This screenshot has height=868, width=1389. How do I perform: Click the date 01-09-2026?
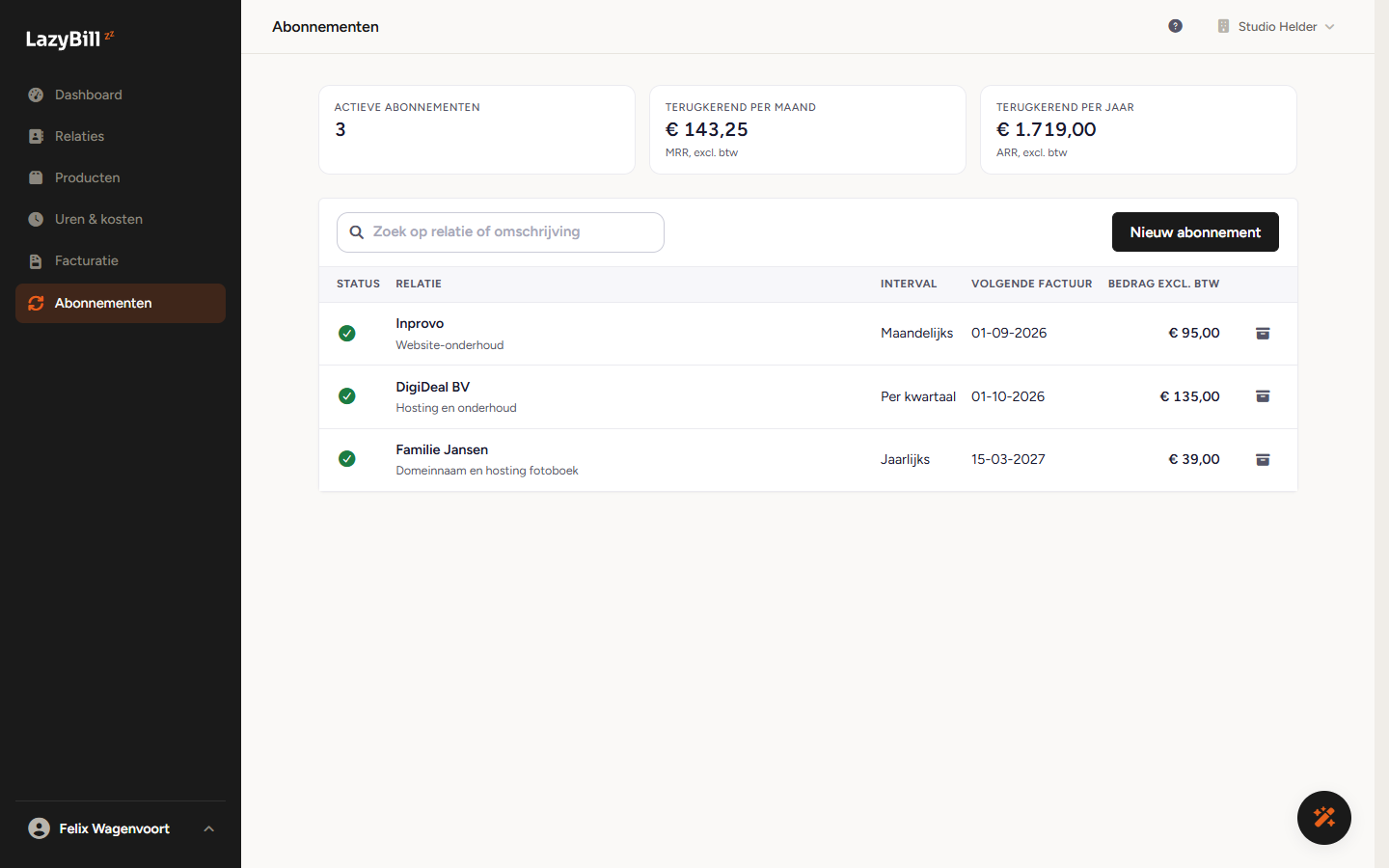point(1009,333)
